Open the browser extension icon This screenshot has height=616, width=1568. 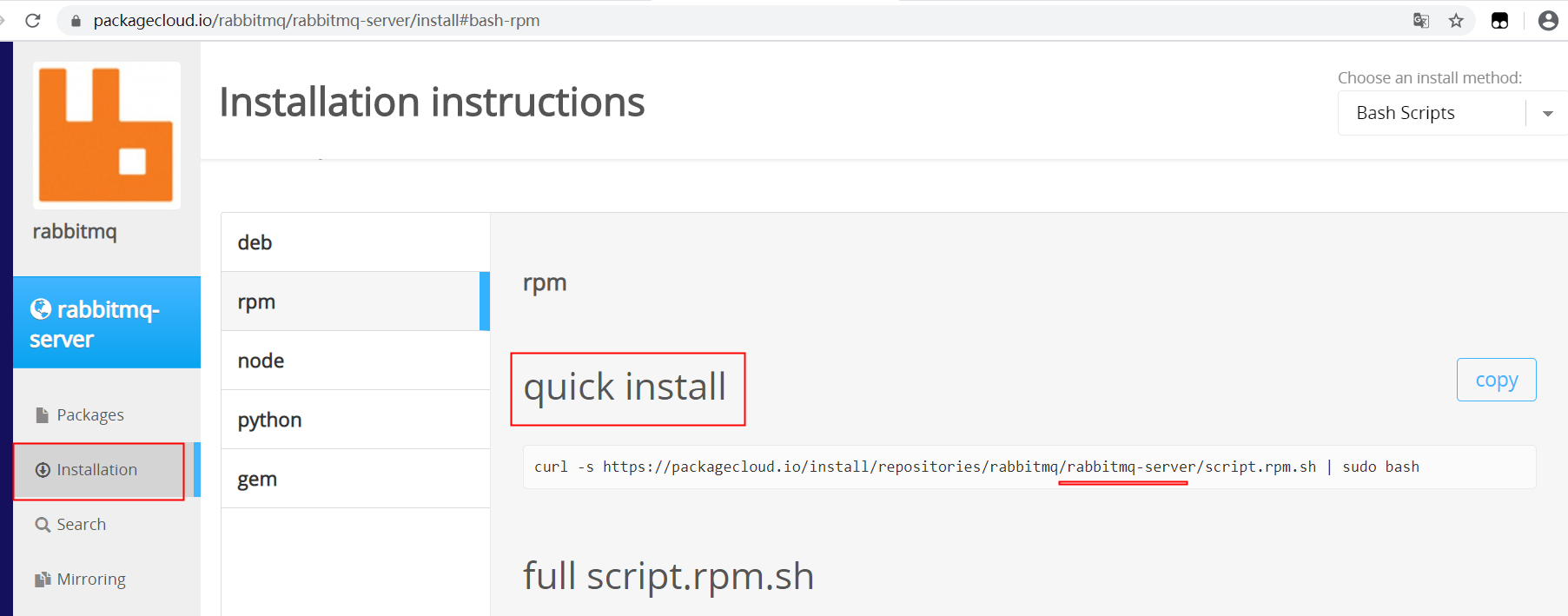[1499, 20]
